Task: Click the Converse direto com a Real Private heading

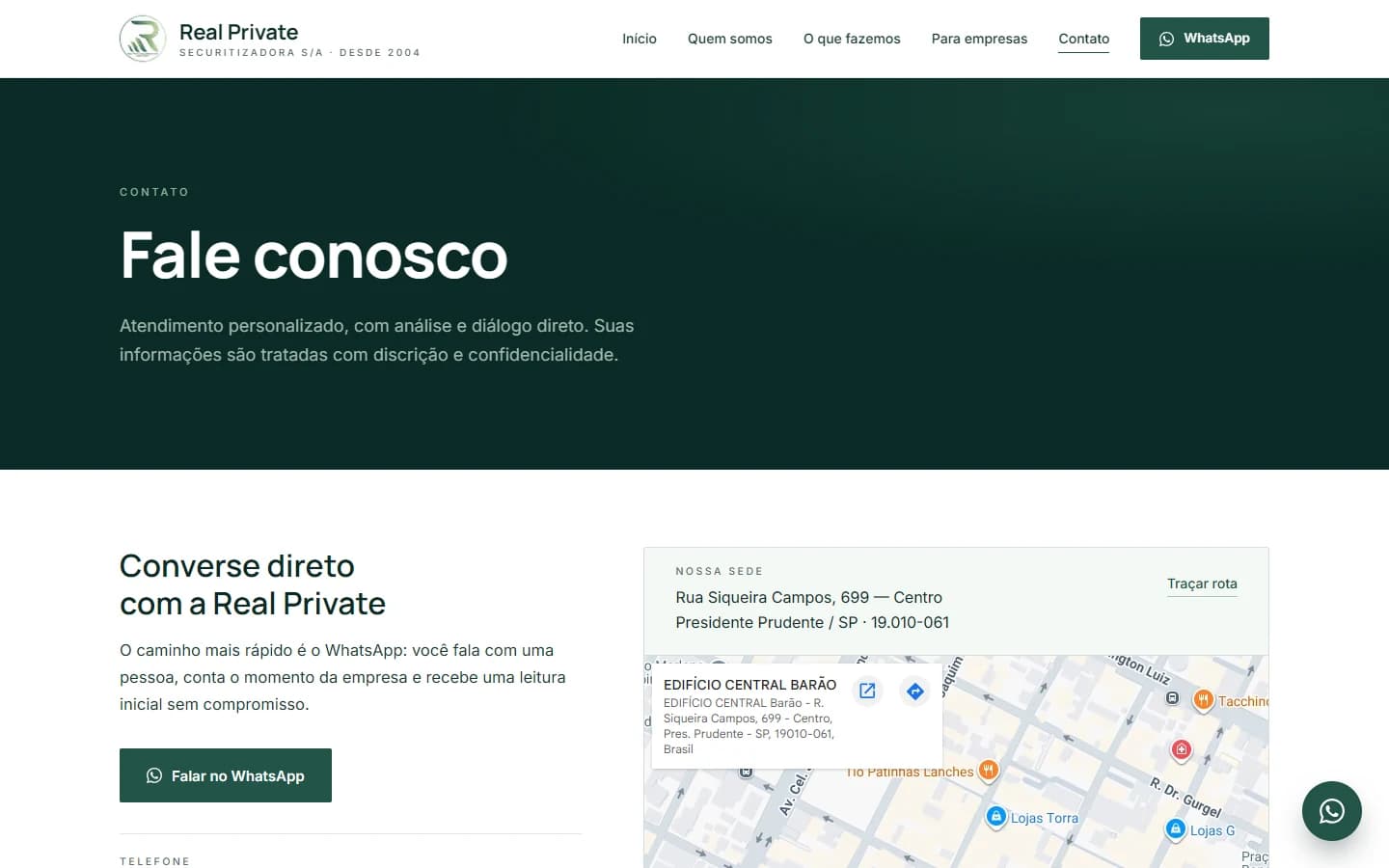Action: coord(253,584)
